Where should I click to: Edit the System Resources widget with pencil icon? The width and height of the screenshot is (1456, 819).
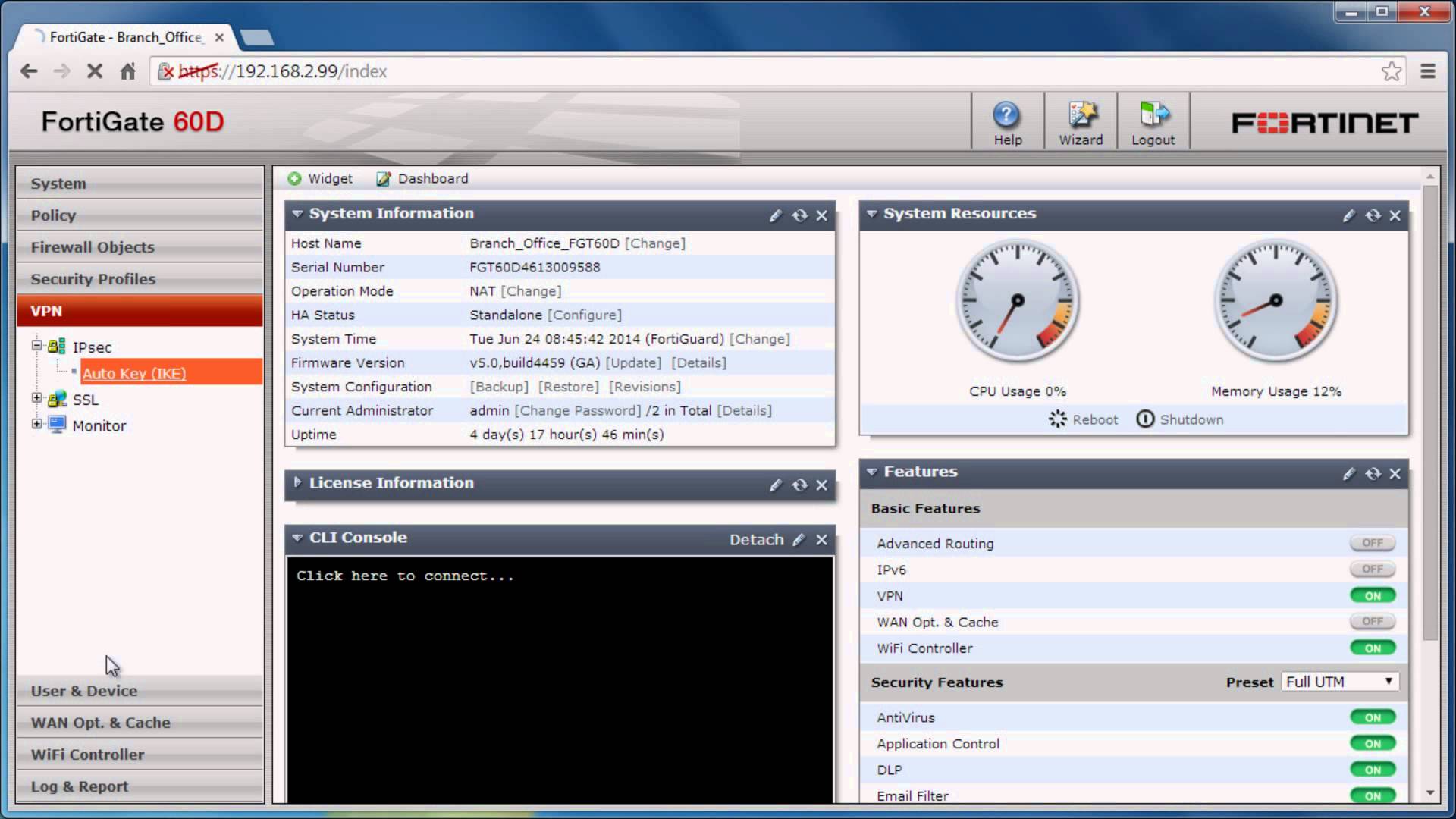[x=1348, y=216]
